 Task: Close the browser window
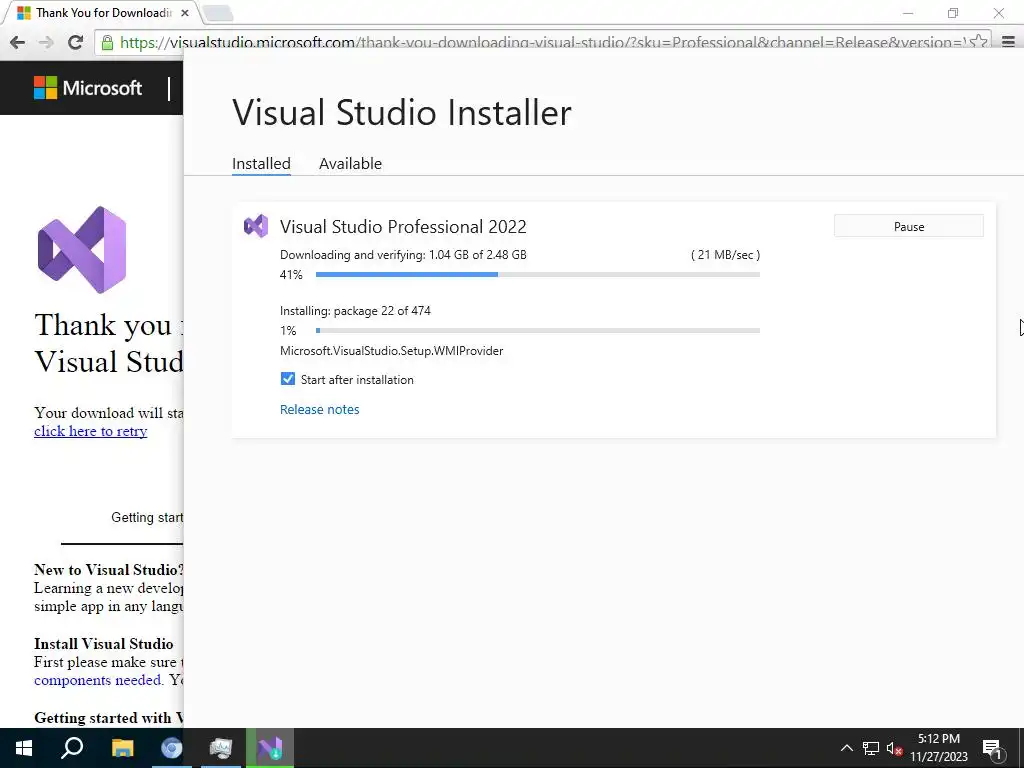tap(999, 12)
